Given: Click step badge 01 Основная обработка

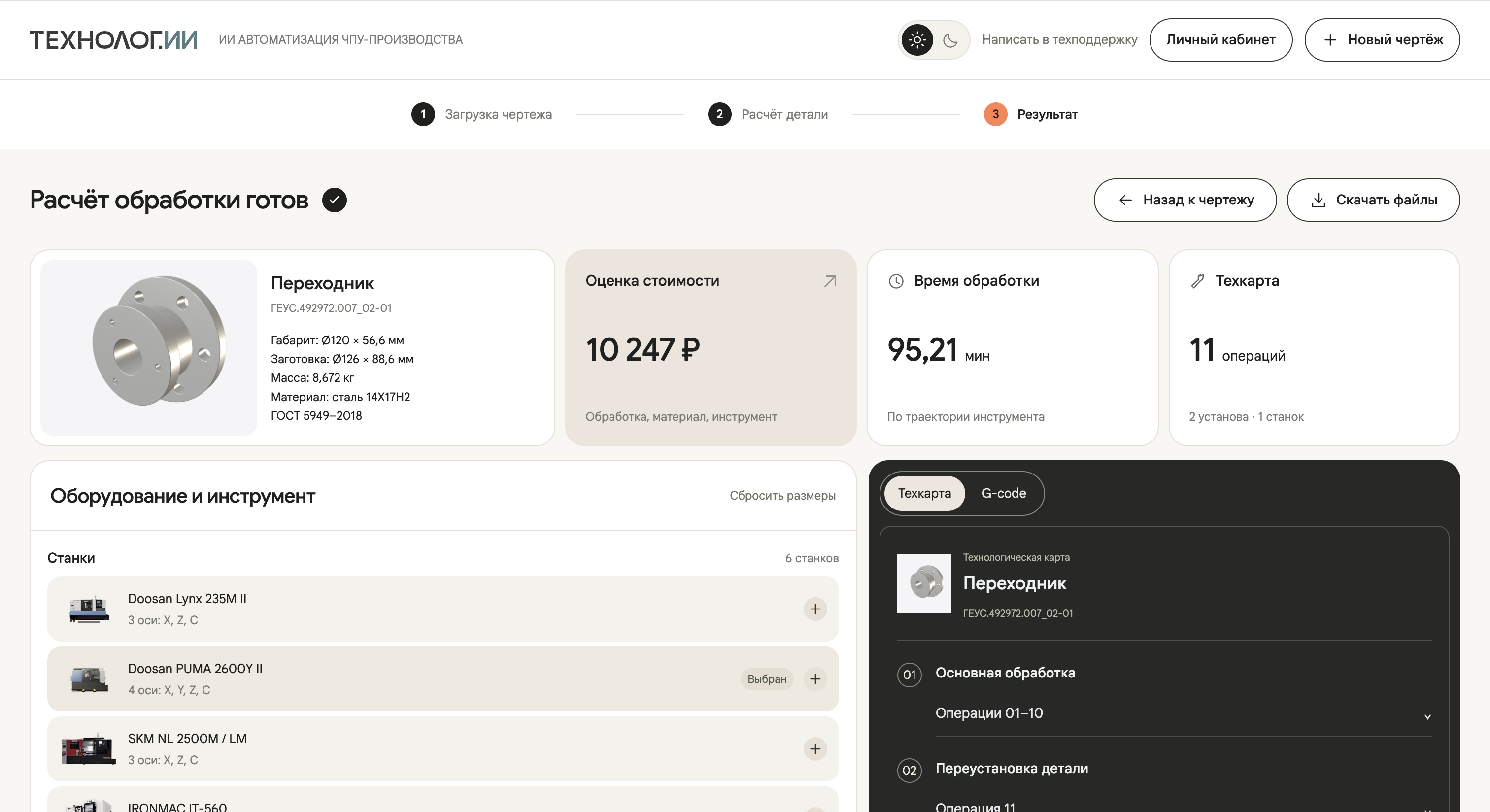Looking at the screenshot, I should click(909, 675).
